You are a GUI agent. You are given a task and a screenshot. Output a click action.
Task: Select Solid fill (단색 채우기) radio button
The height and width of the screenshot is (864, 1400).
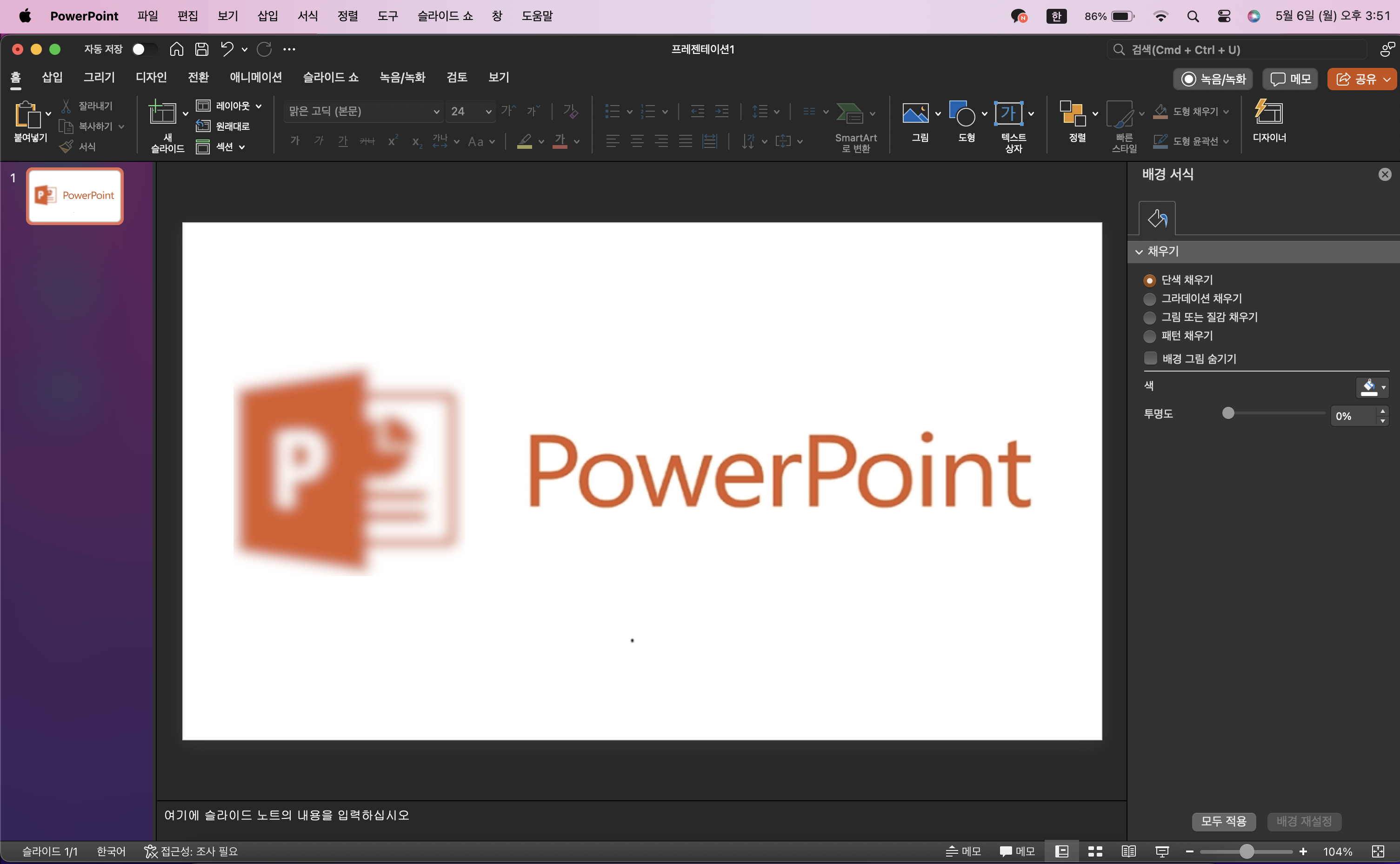click(x=1150, y=280)
